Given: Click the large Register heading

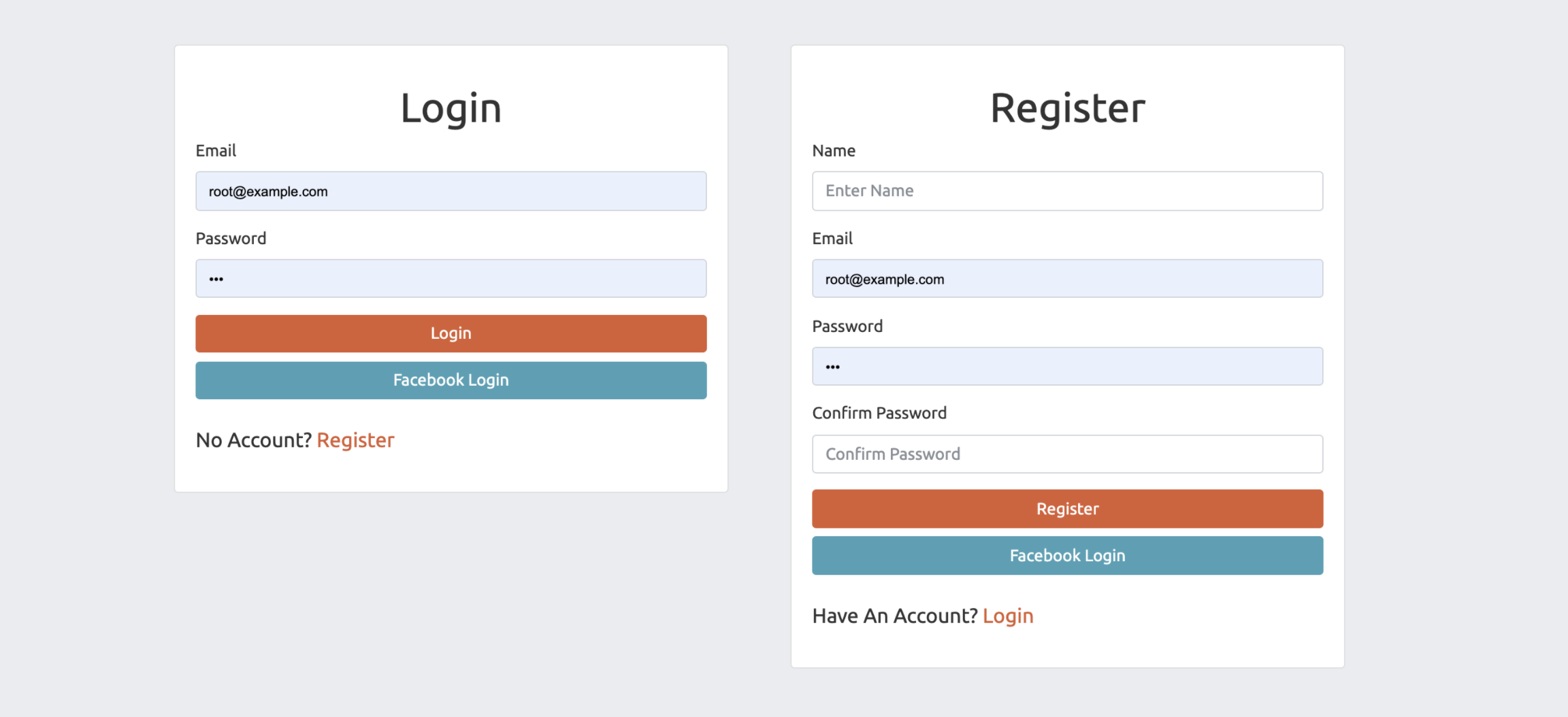Looking at the screenshot, I should (x=1067, y=108).
